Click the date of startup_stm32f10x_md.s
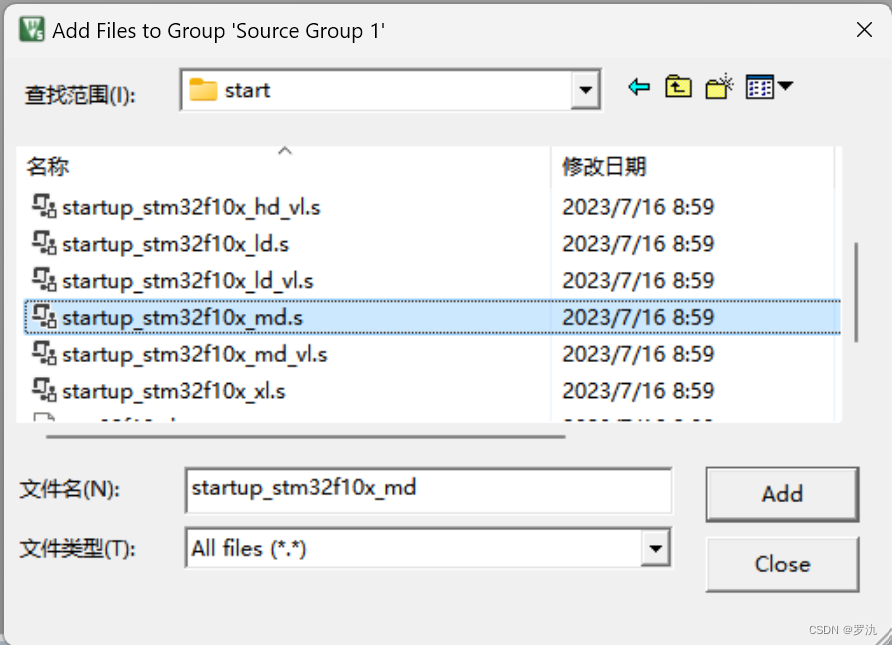The width and height of the screenshot is (892, 645). point(638,317)
